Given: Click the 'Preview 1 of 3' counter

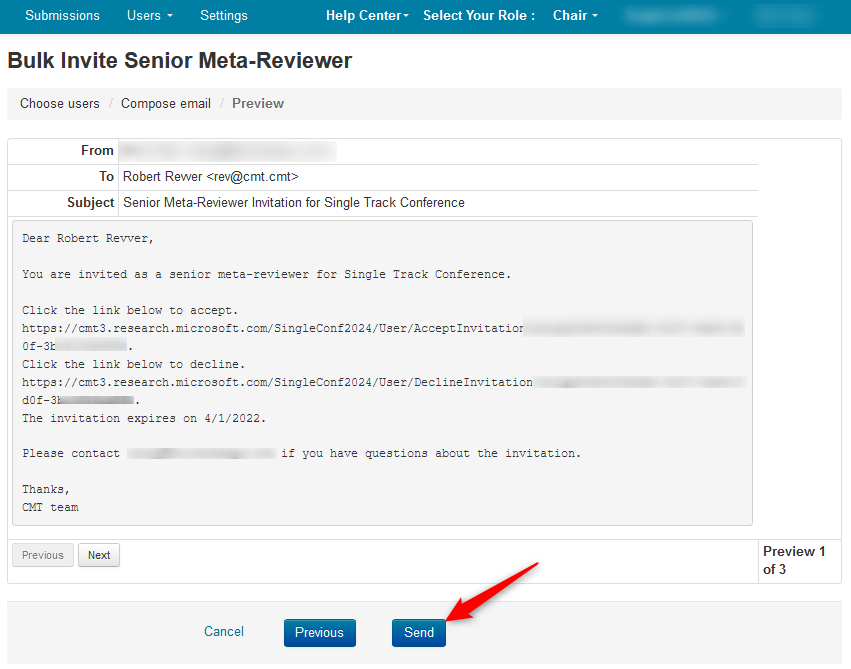Looking at the screenshot, I should (x=794, y=560).
